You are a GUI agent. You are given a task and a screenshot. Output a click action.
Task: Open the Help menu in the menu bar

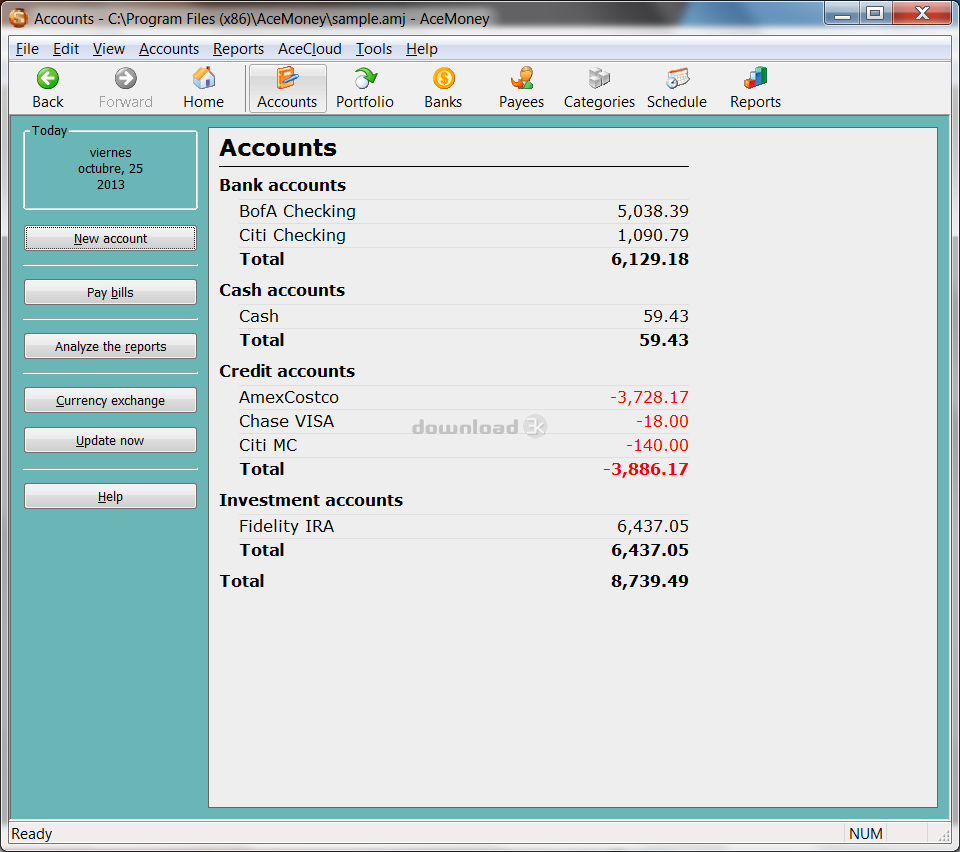point(421,49)
